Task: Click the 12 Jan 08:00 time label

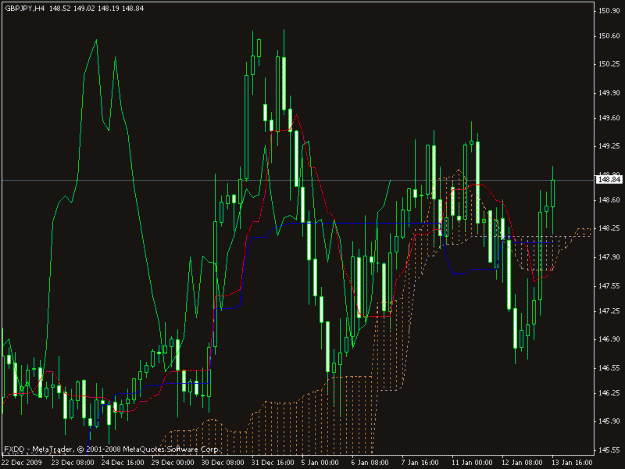Action: coord(522,463)
